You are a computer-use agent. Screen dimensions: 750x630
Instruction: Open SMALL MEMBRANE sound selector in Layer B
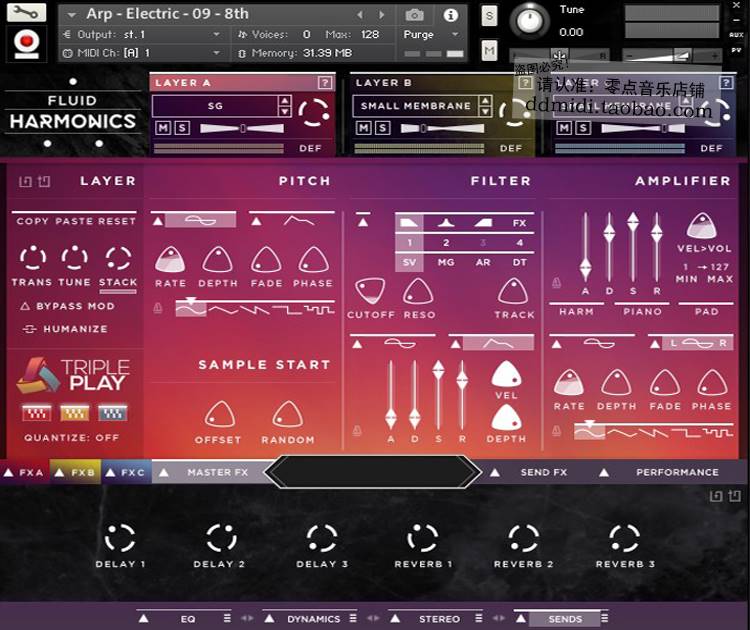[x=415, y=106]
